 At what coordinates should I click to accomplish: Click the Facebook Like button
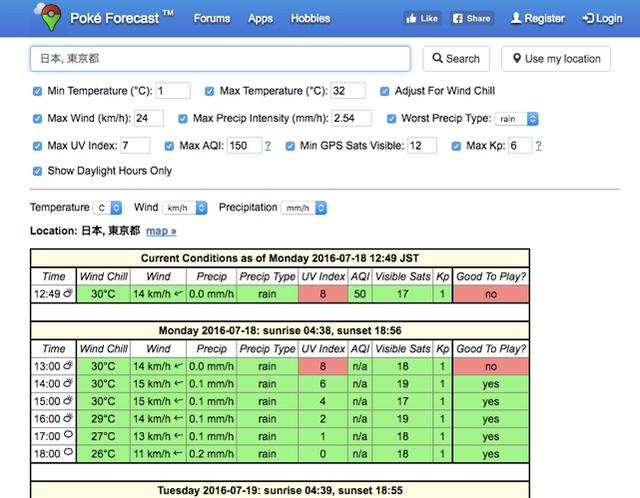point(422,18)
